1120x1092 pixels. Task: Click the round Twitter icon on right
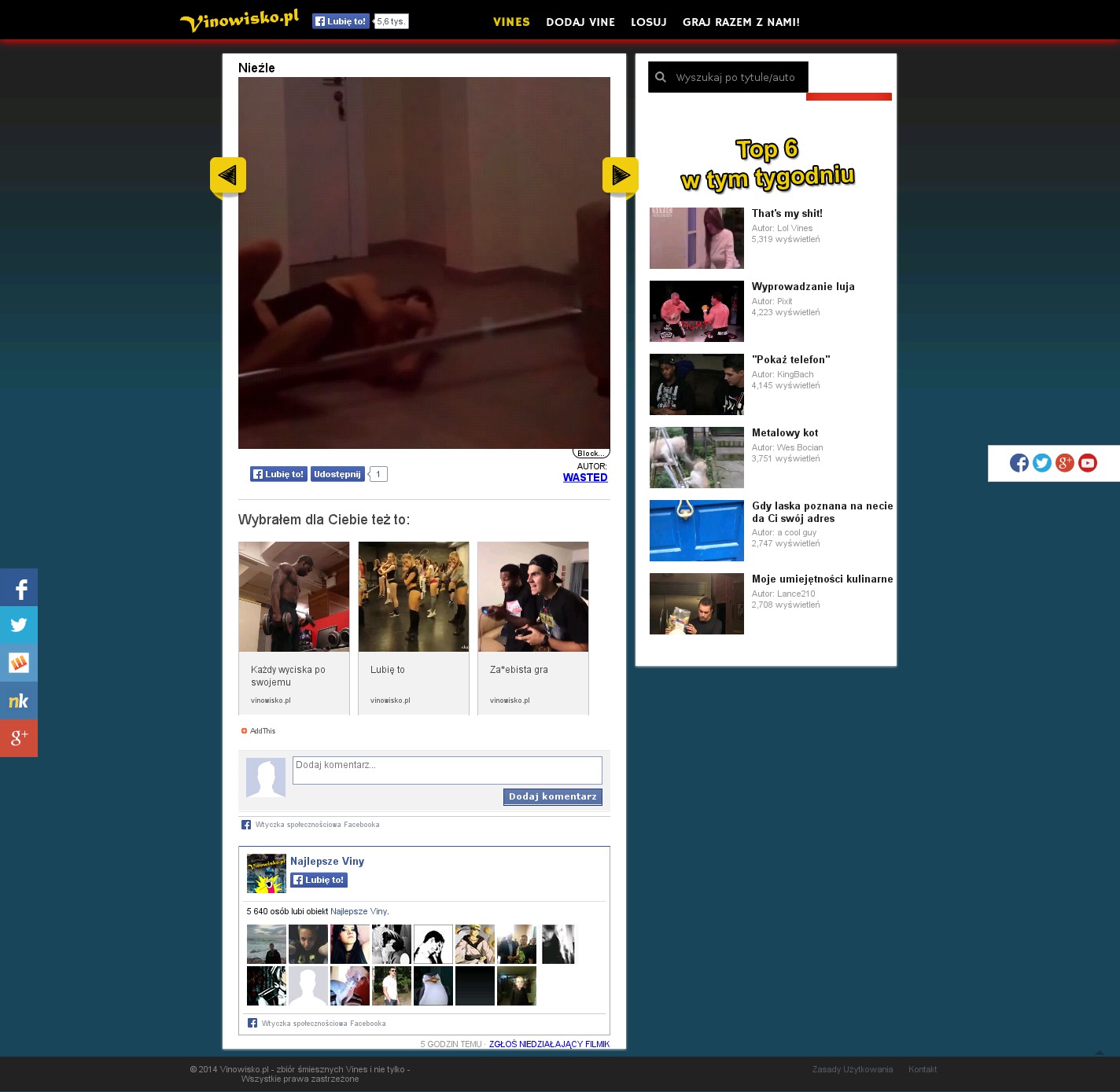(x=1041, y=463)
